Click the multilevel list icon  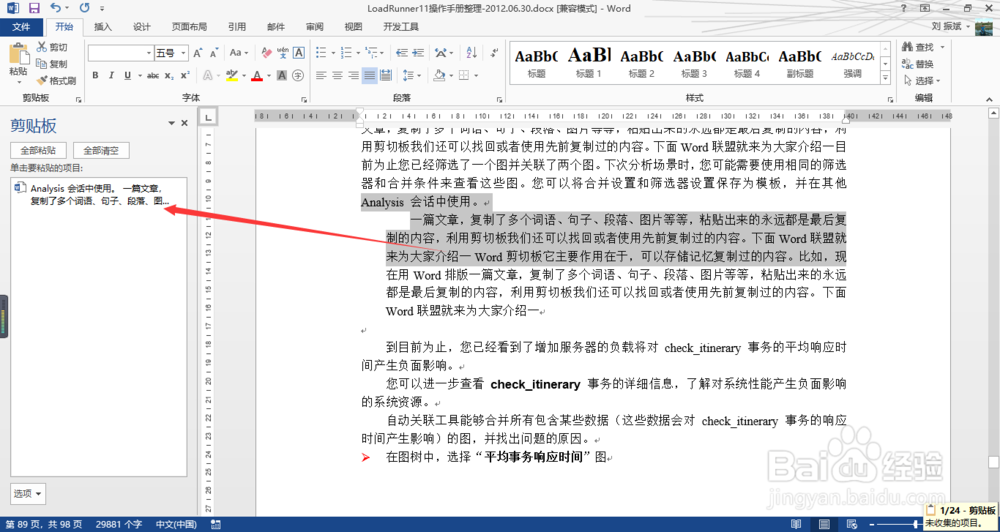point(372,53)
